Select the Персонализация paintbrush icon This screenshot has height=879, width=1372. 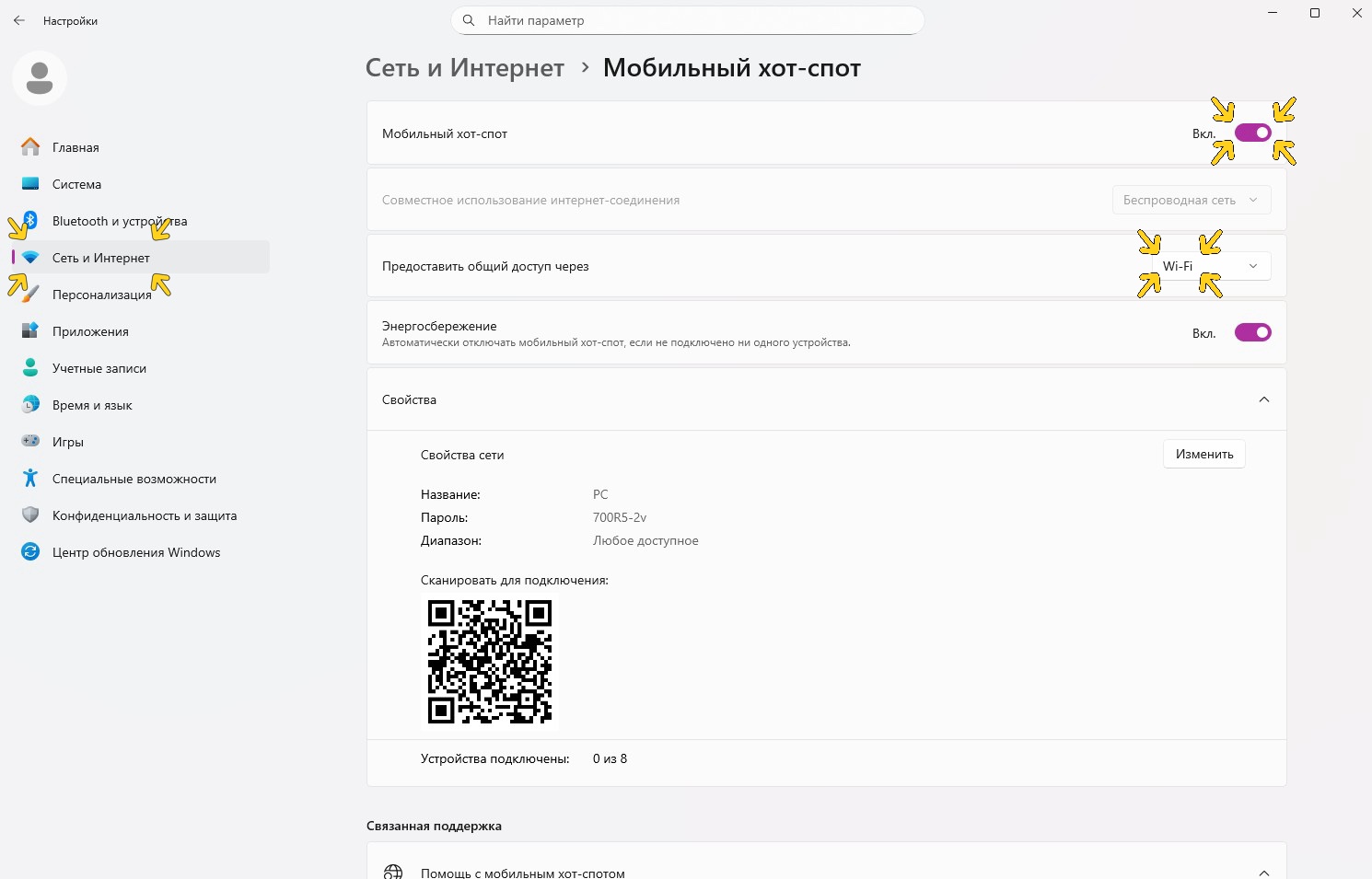tap(30, 295)
